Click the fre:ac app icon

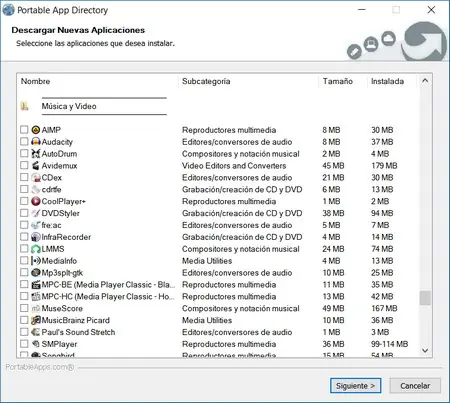point(36,225)
